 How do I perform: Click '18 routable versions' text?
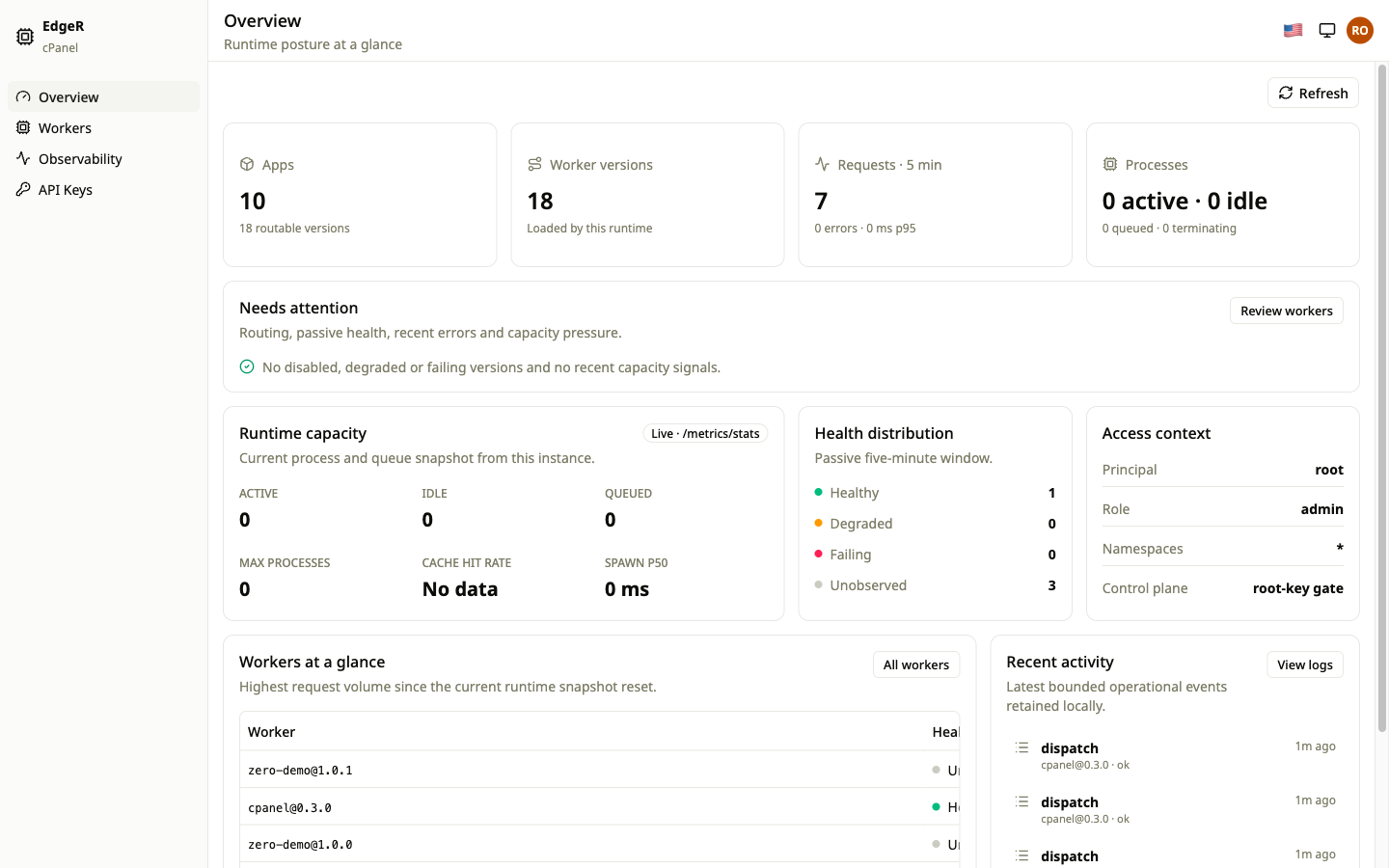(x=294, y=229)
